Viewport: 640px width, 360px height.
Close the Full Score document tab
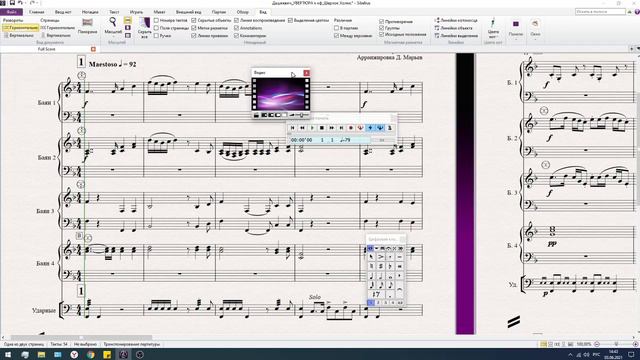point(93,49)
